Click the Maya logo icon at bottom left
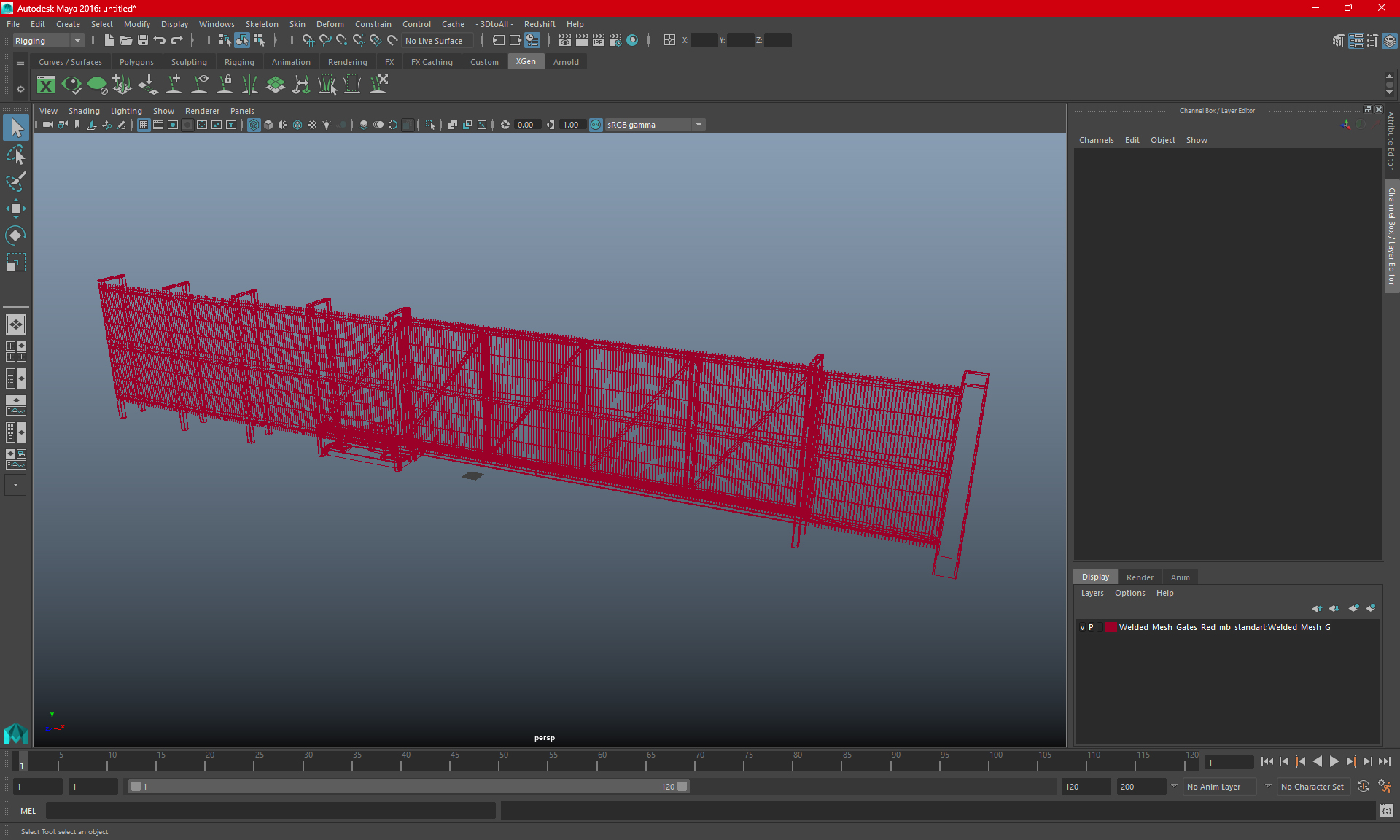1400x840 pixels. pyautogui.click(x=15, y=733)
